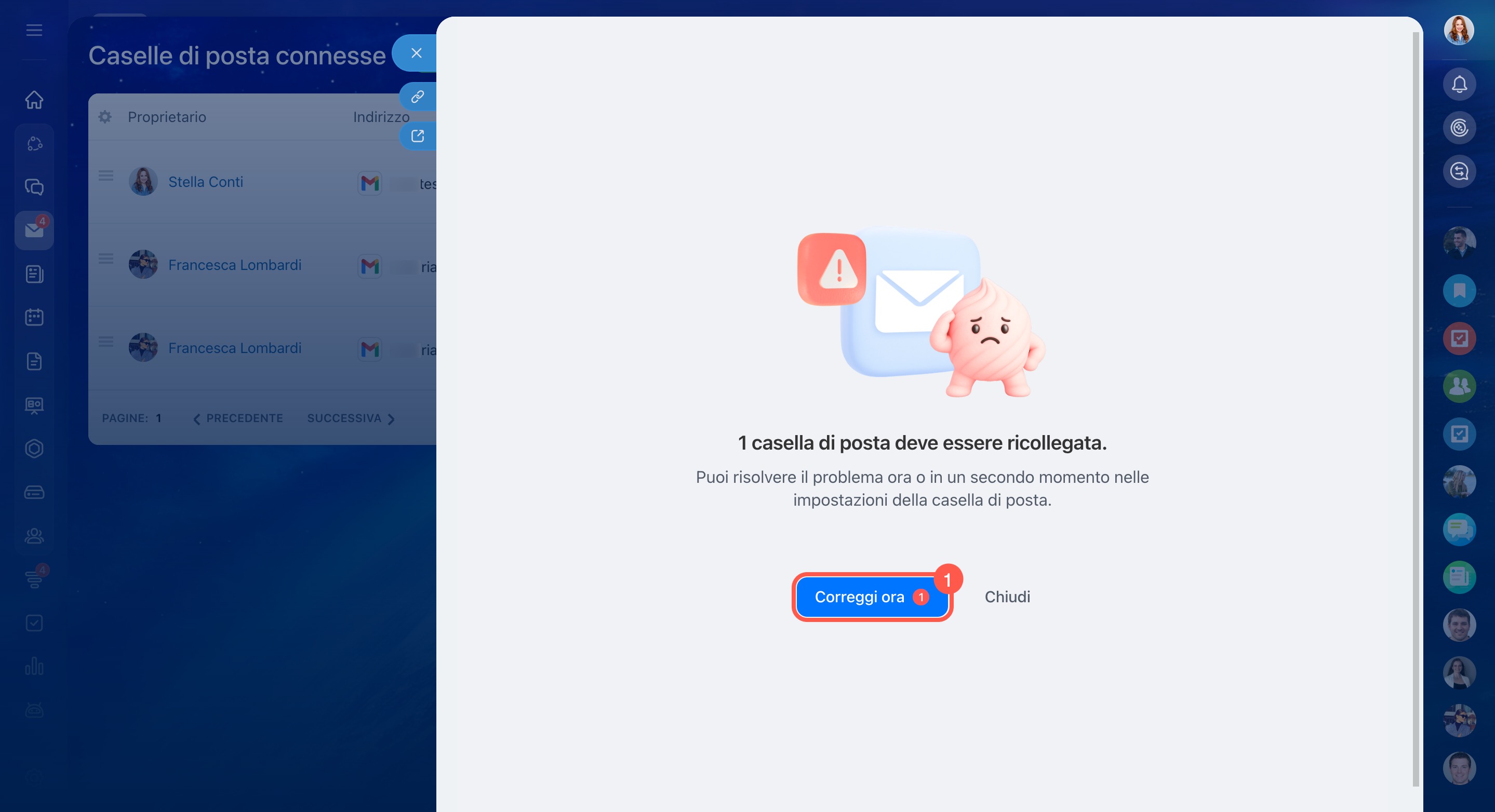The image size is (1495, 812).
Task: Copy link with the chain icon
Action: (x=417, y=97)
